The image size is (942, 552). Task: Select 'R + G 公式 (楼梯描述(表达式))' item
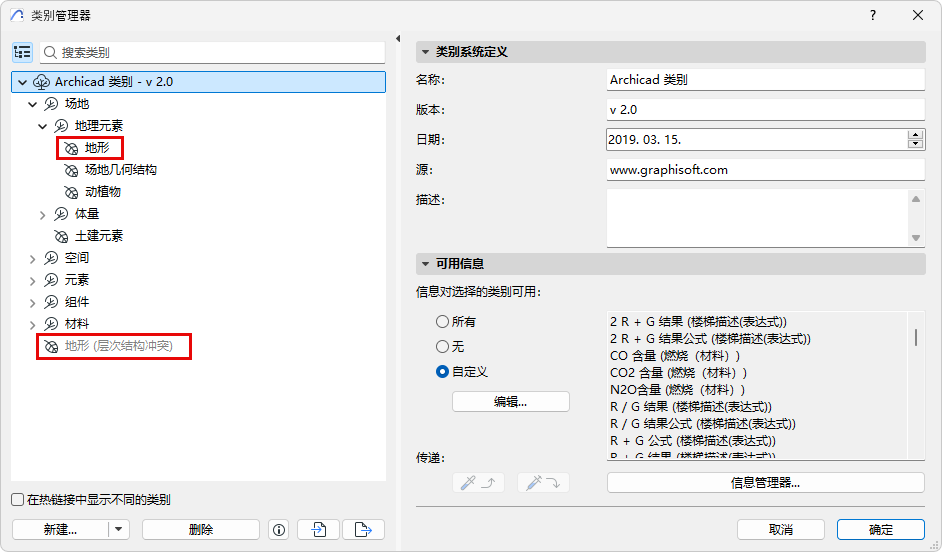click(693, 441)
